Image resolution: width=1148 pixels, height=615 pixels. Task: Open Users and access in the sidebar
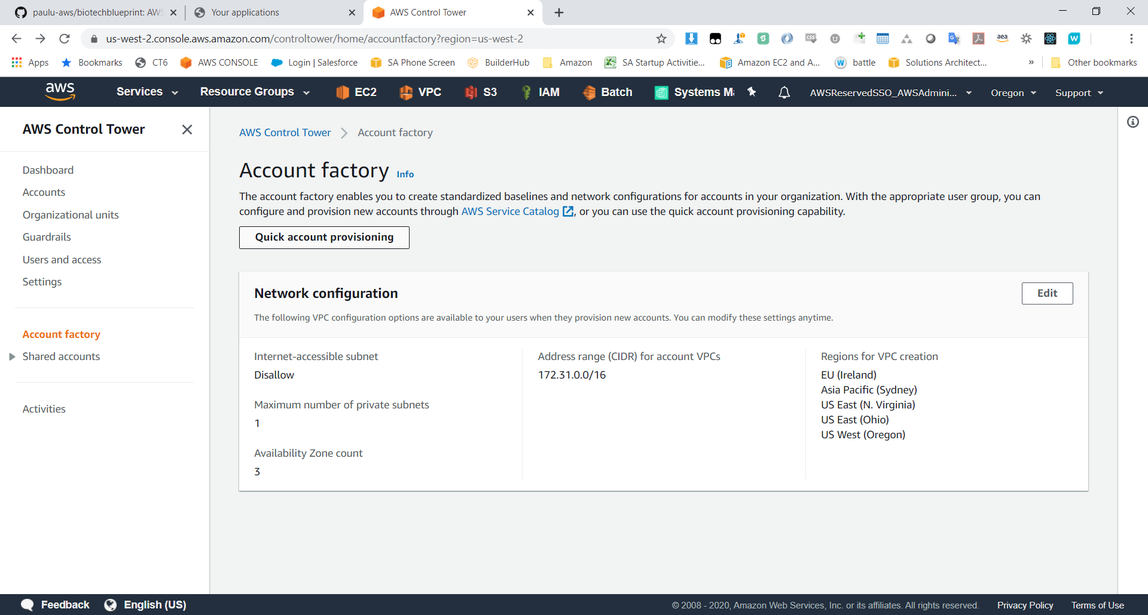[62, 260]
